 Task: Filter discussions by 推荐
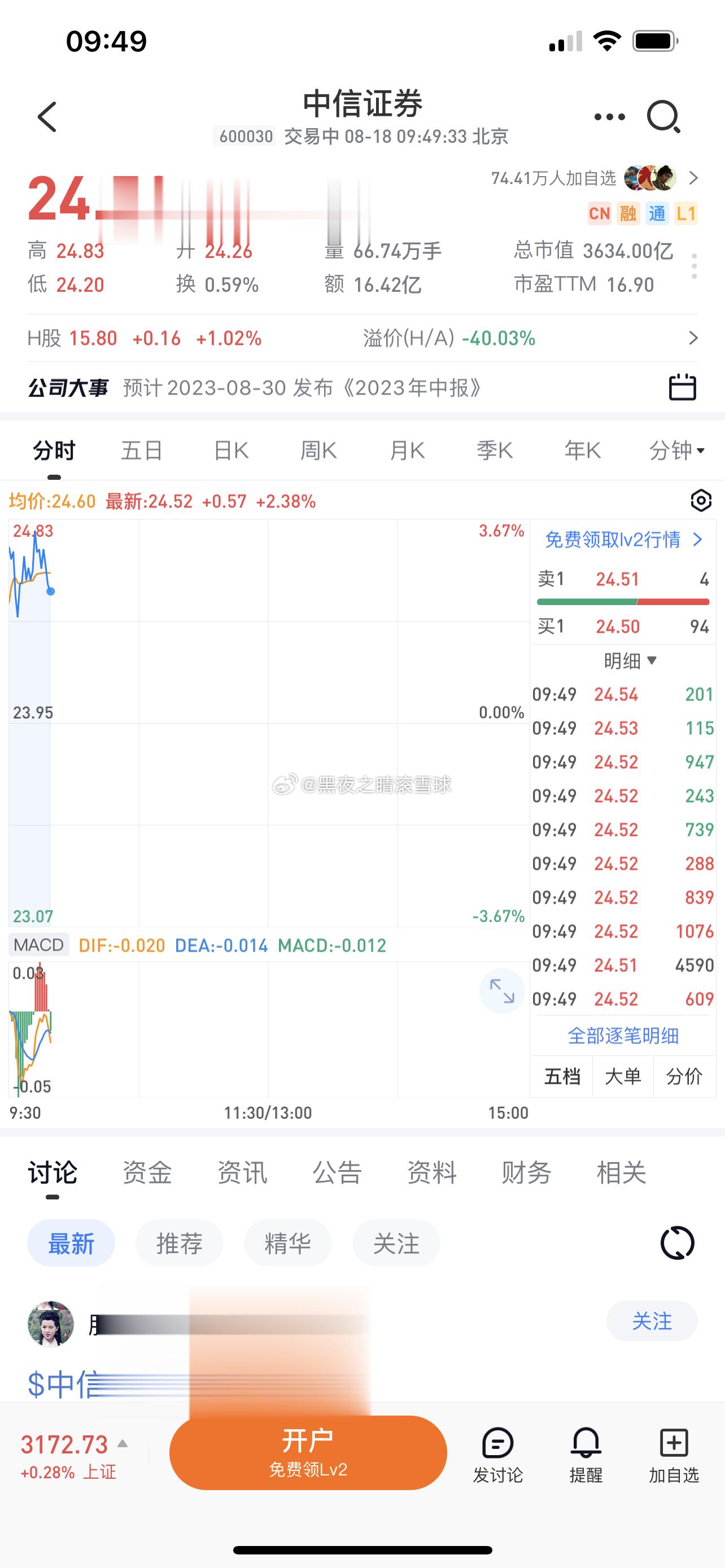pos(179,1243)
